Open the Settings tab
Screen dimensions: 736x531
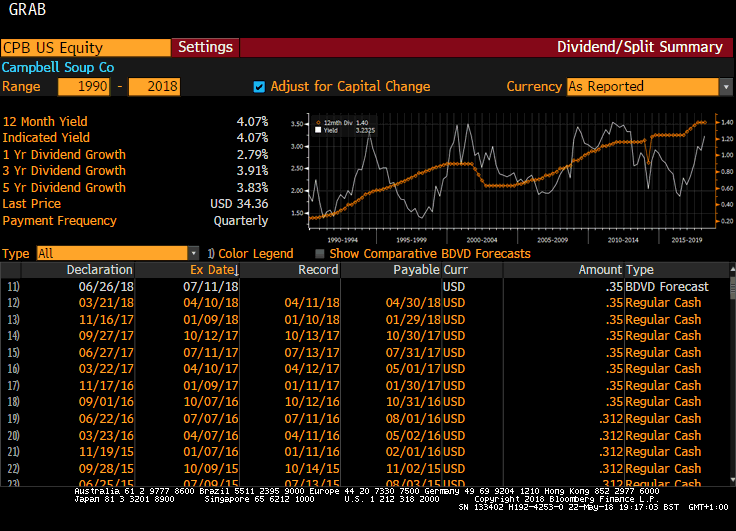click(x=205, y=47)
